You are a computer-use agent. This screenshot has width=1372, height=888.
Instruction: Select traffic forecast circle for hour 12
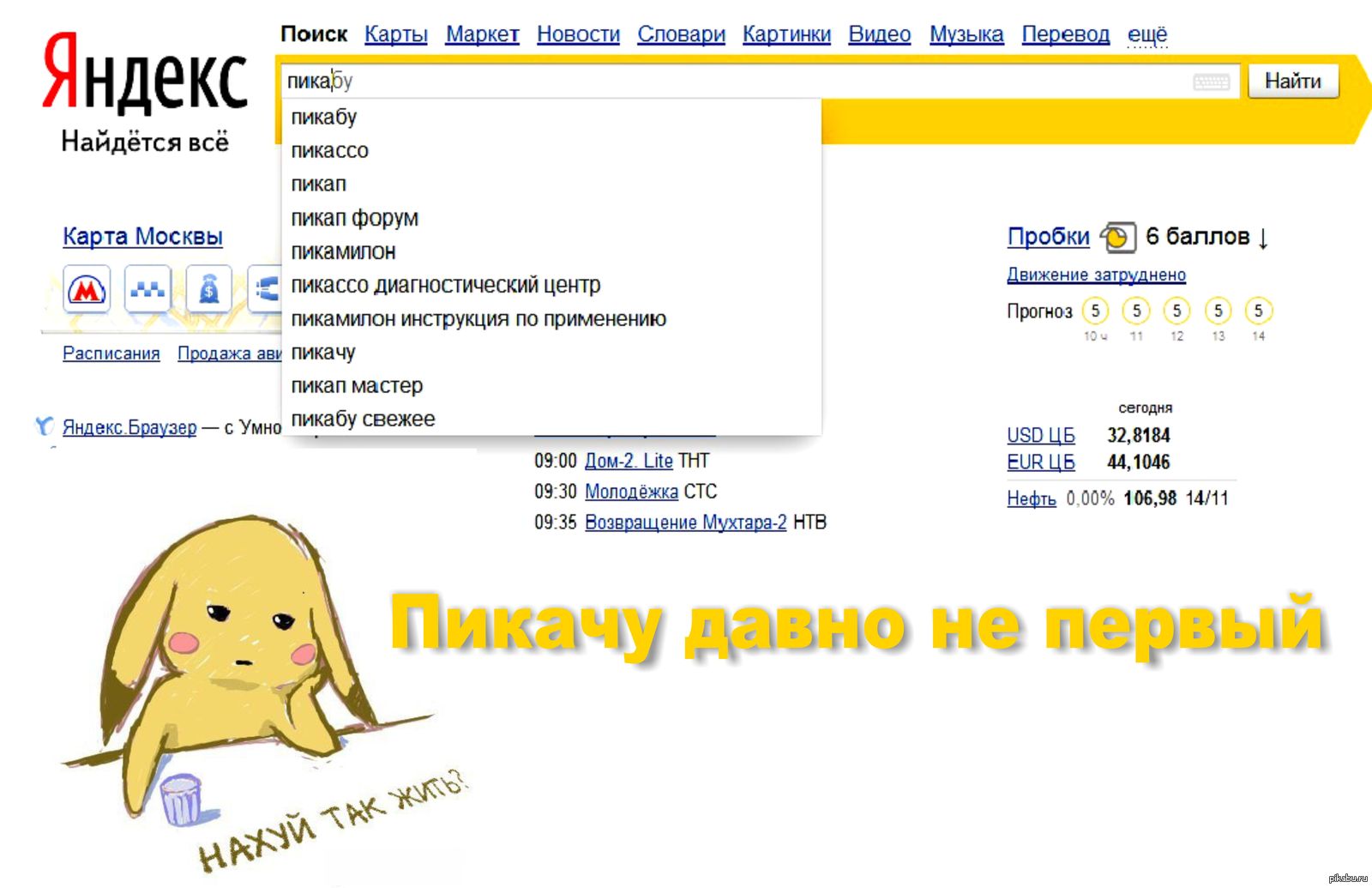(x=1176, y=311)
